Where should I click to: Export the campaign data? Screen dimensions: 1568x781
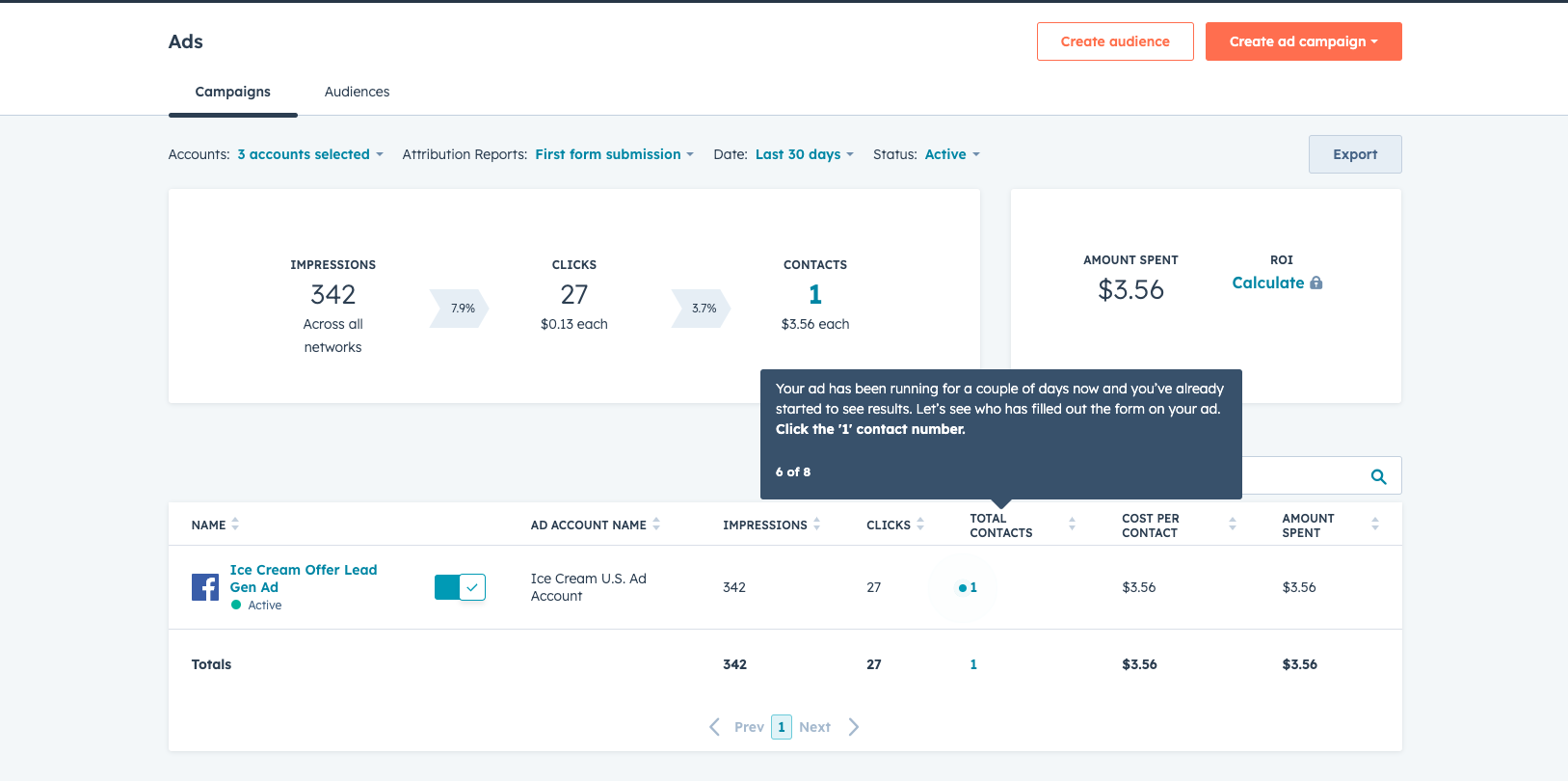(1354, 154)
